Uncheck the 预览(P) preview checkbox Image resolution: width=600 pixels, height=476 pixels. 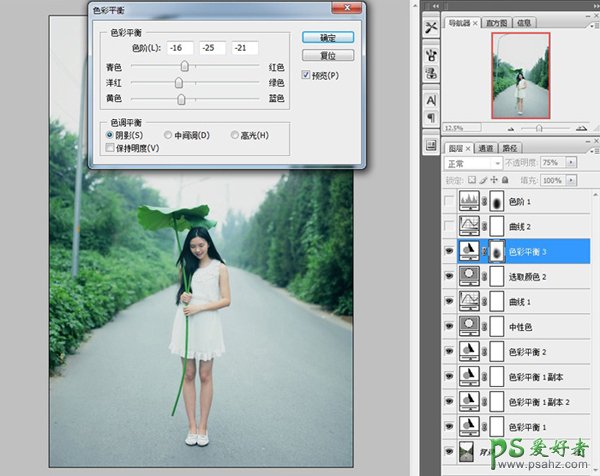(x=307, y=76)
